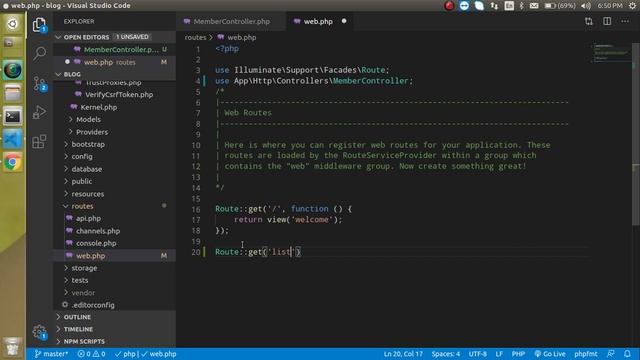The width and height of the screenshot is (640, 360).
Task: Expand the Outline section
Action: tap(114, 317)
